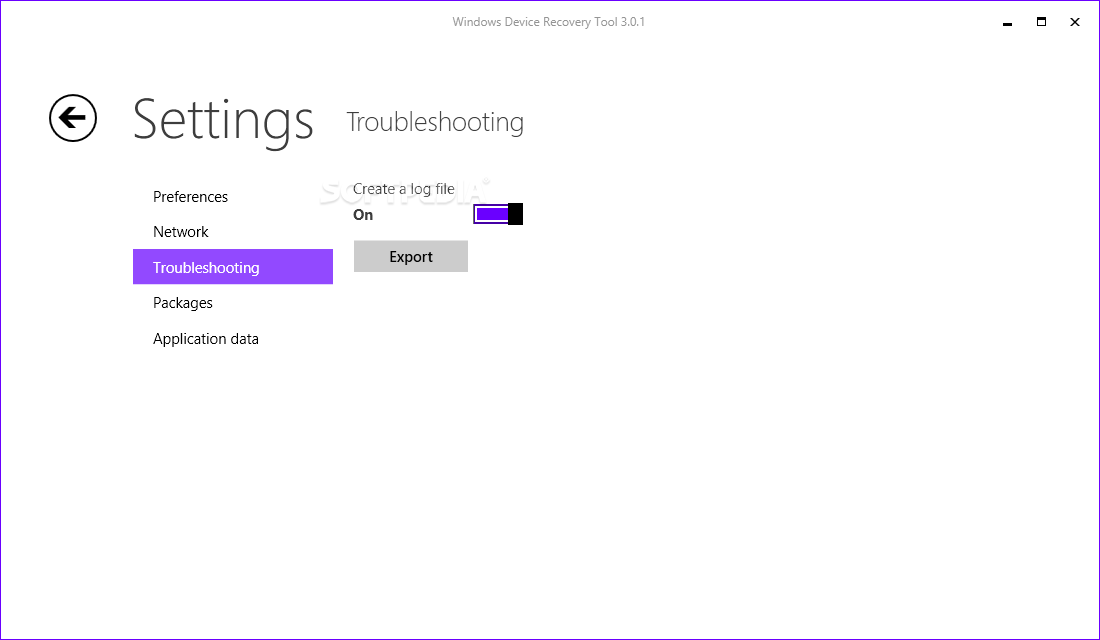
Task: Click the 'On' status text
Action: pyautogui.click(x=363, y=215)
